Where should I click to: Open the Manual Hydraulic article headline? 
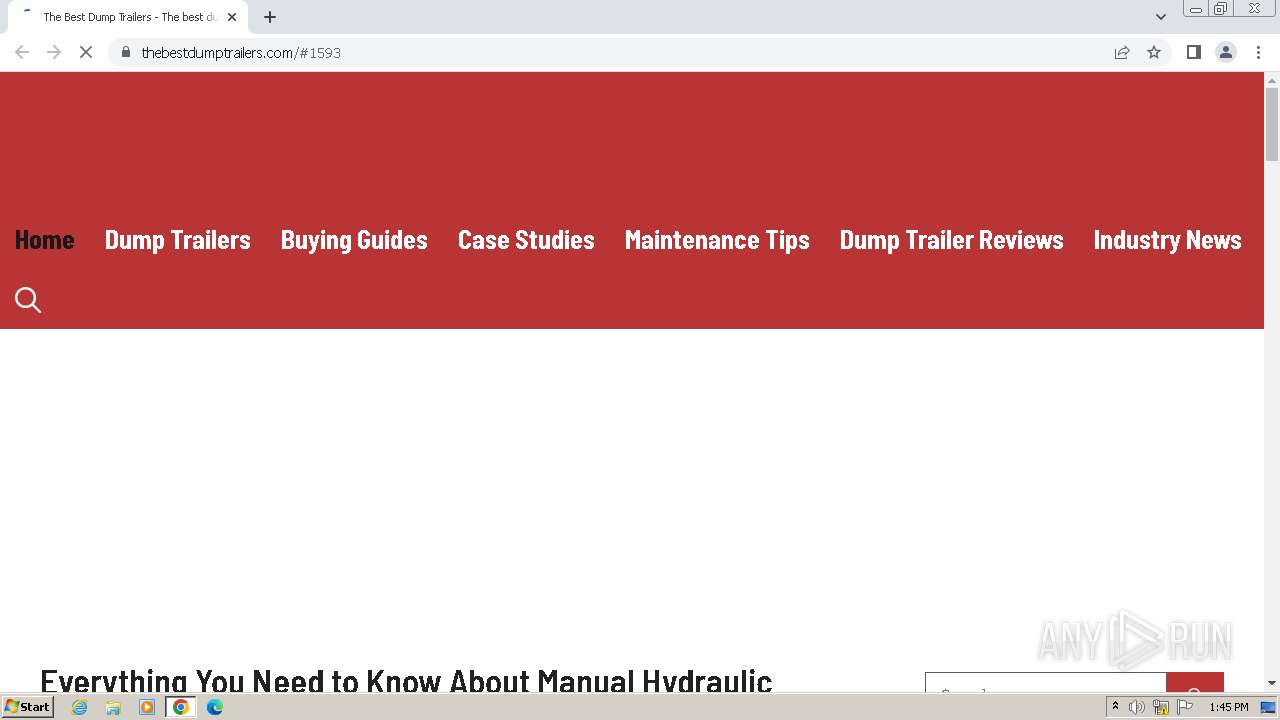[x=406, y=680]
